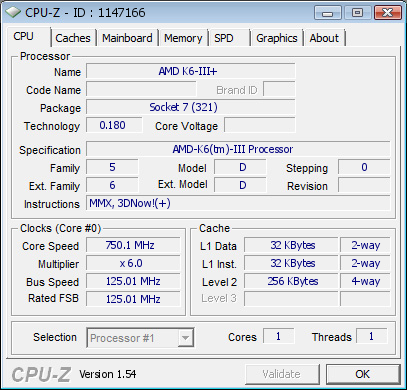Click the Version 1.54 label

click(107, 374)
